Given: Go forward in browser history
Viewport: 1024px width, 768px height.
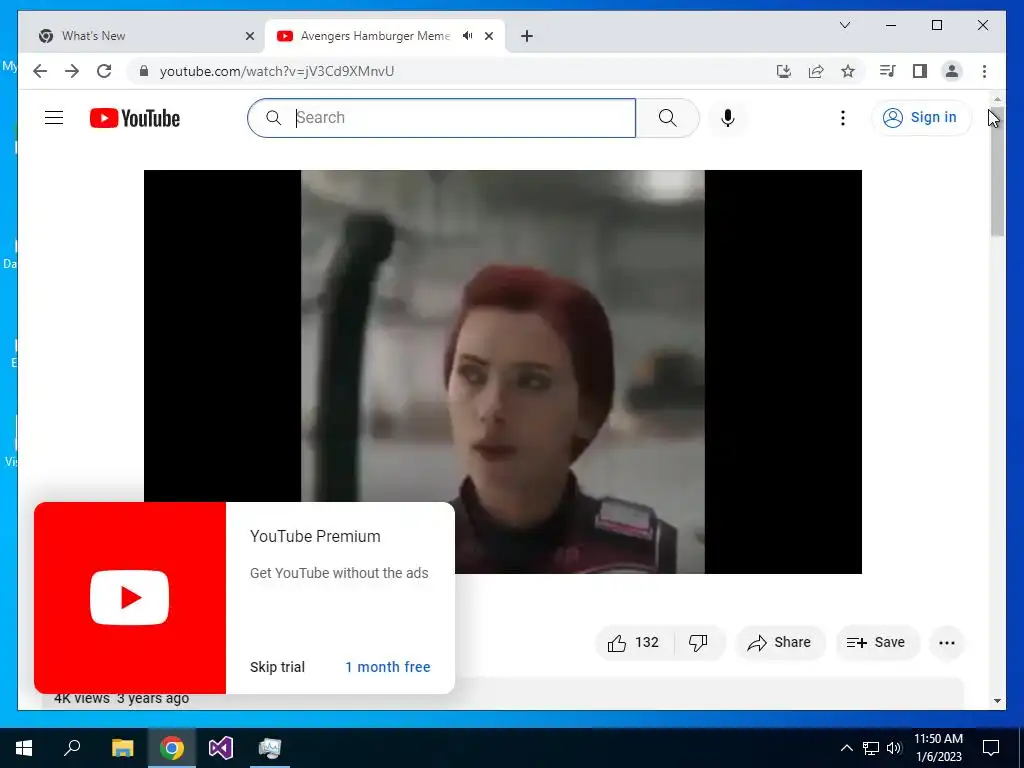Looking at the screenshot, I should pyautogui.click(x=72, y=71).
